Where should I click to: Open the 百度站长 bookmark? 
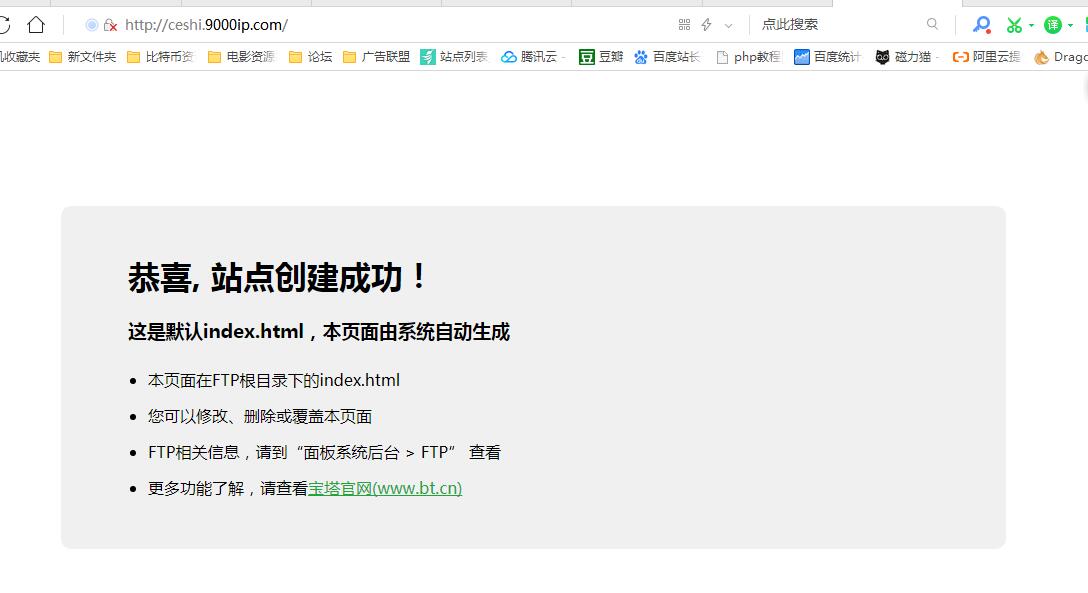point(668,57)
